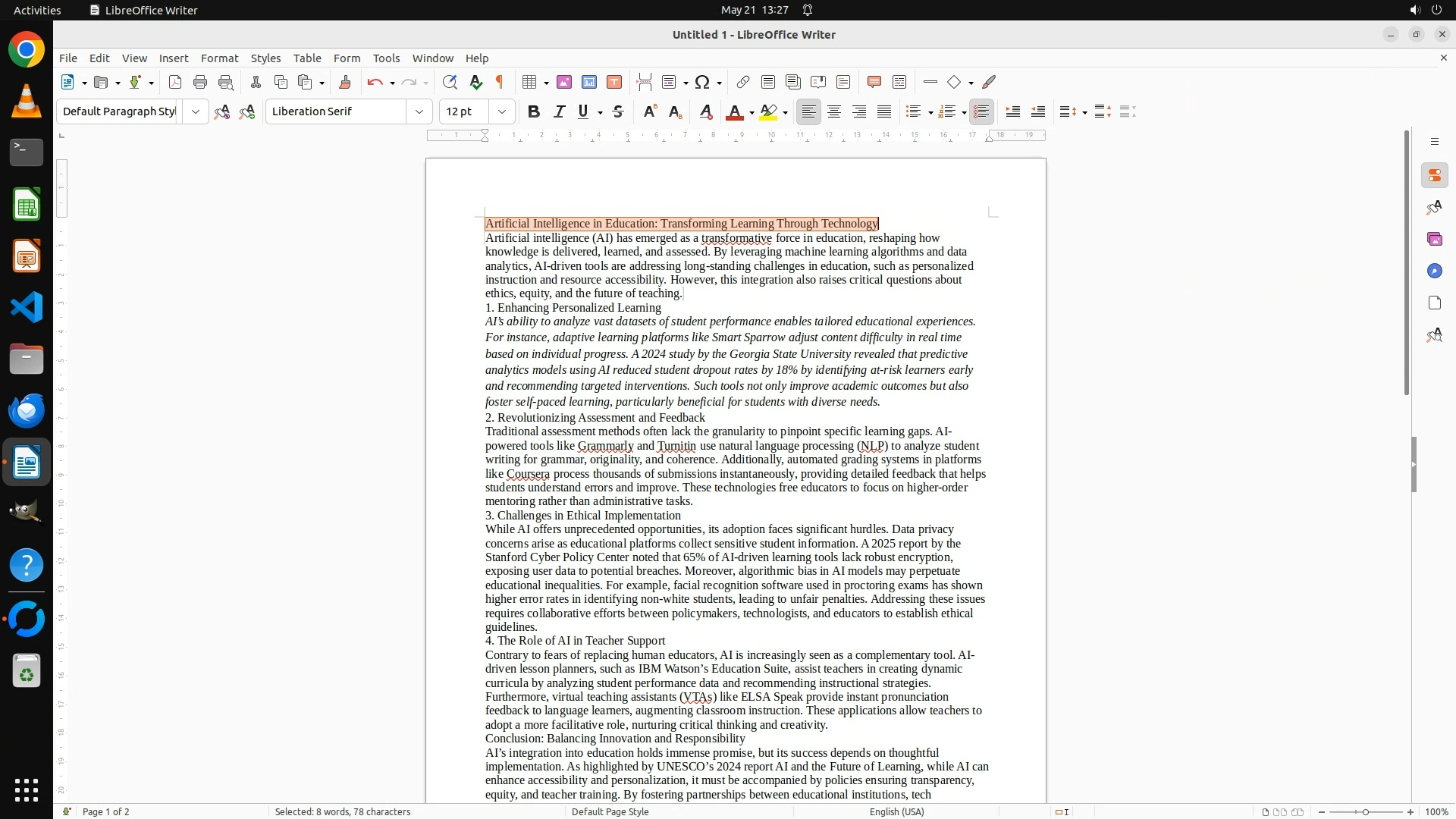
Task: Open the Styles menu
Action: tap(265, 58)
